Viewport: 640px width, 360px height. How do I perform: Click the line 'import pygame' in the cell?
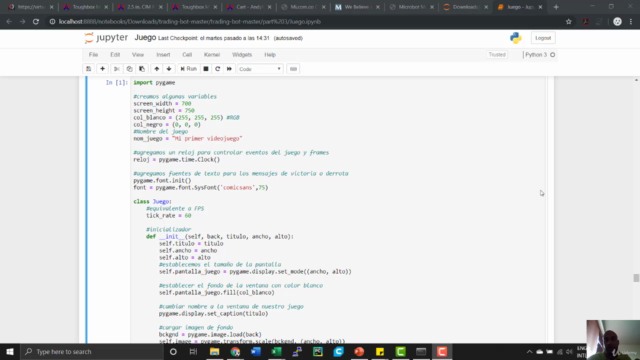(x=154, y=82)
